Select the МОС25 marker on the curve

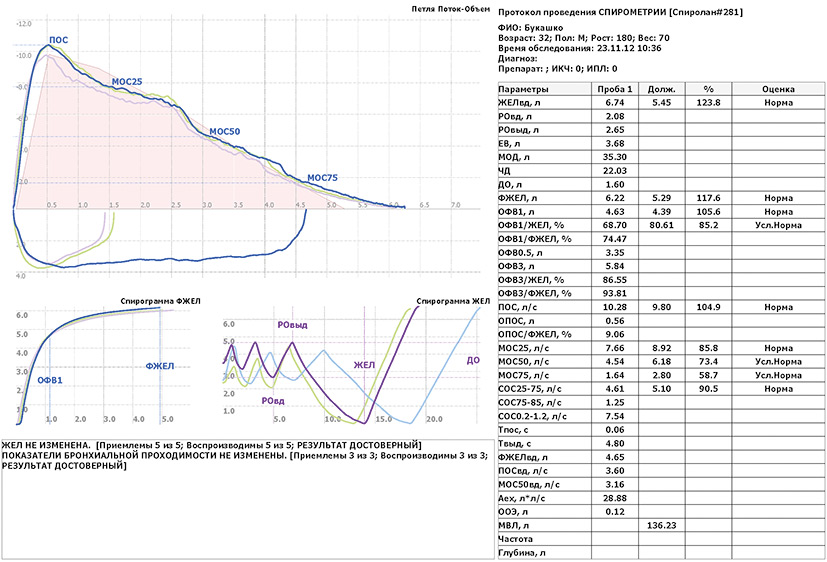(127, 82)
